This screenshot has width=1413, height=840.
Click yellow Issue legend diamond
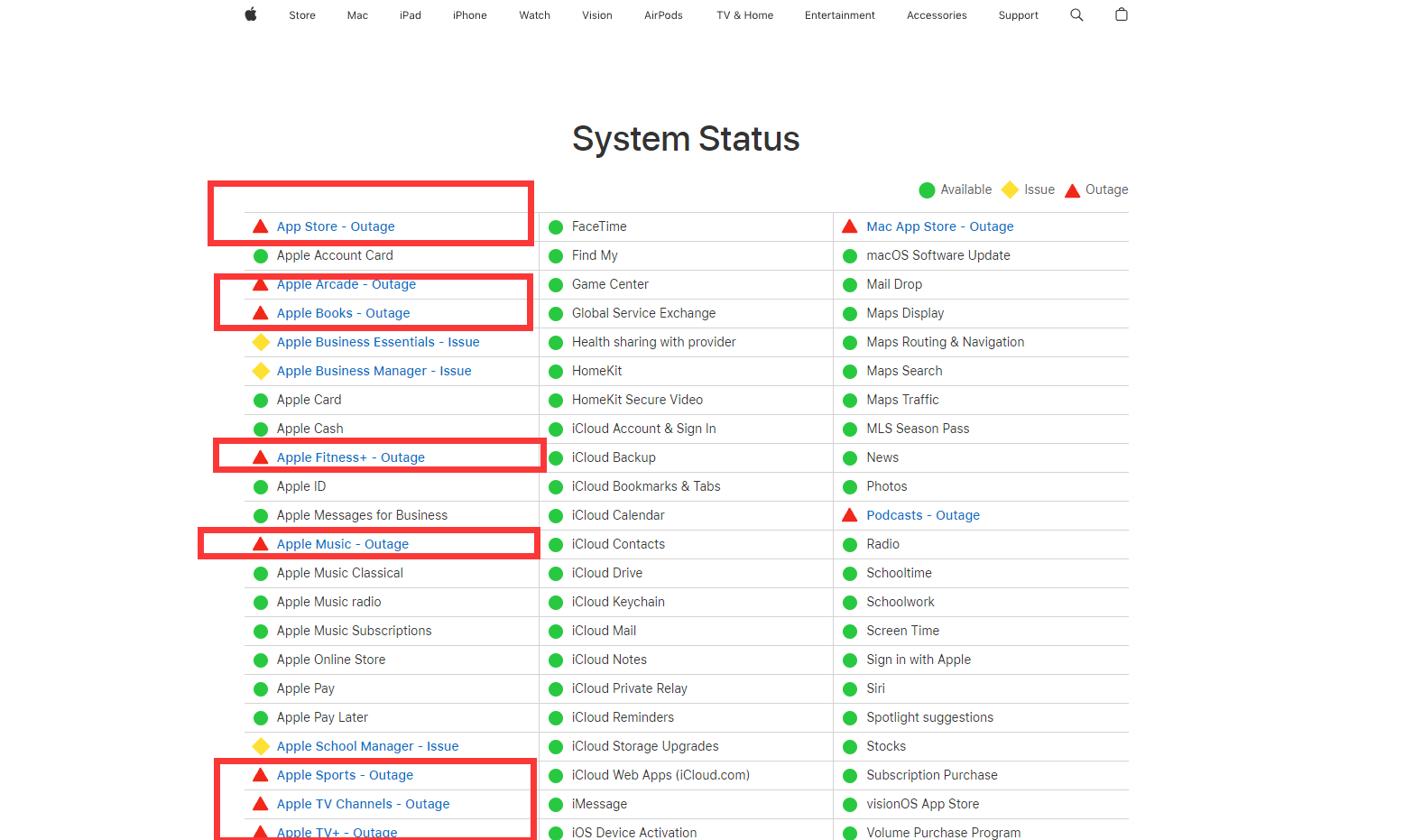[x=1011, y=189]
